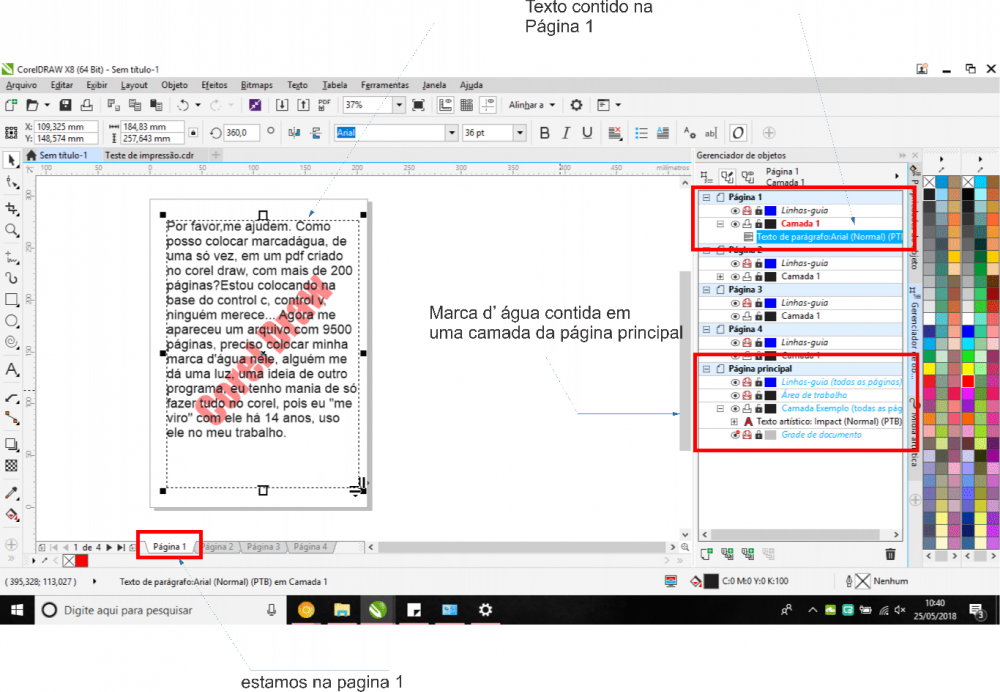The height and width of the screenshot is (692, 1000).
Task: Toggle visibility of Grade de documento layer
Action: tap(734, 435)
